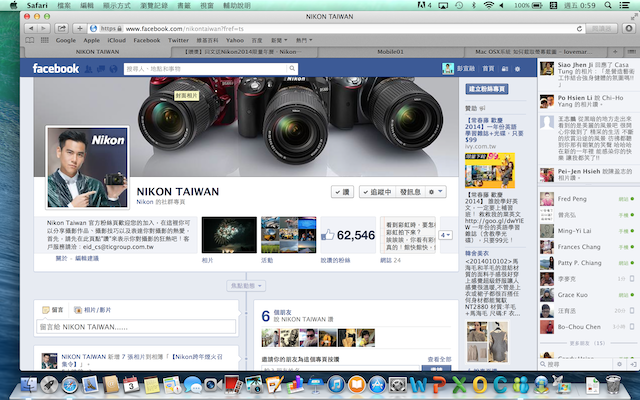Expand the '4' more-tabs dropdown

point(445,235)
